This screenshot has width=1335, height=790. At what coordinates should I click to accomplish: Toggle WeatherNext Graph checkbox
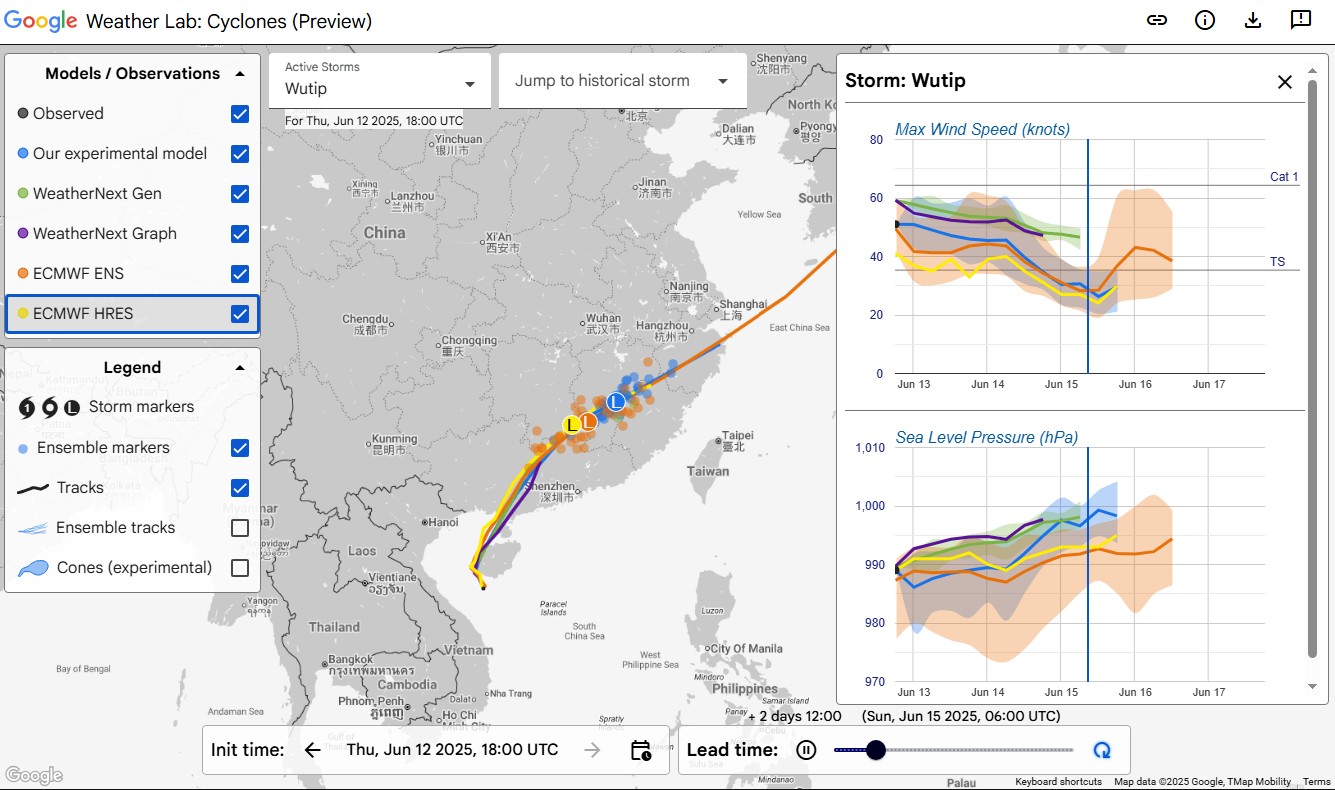tap(240, 234)
